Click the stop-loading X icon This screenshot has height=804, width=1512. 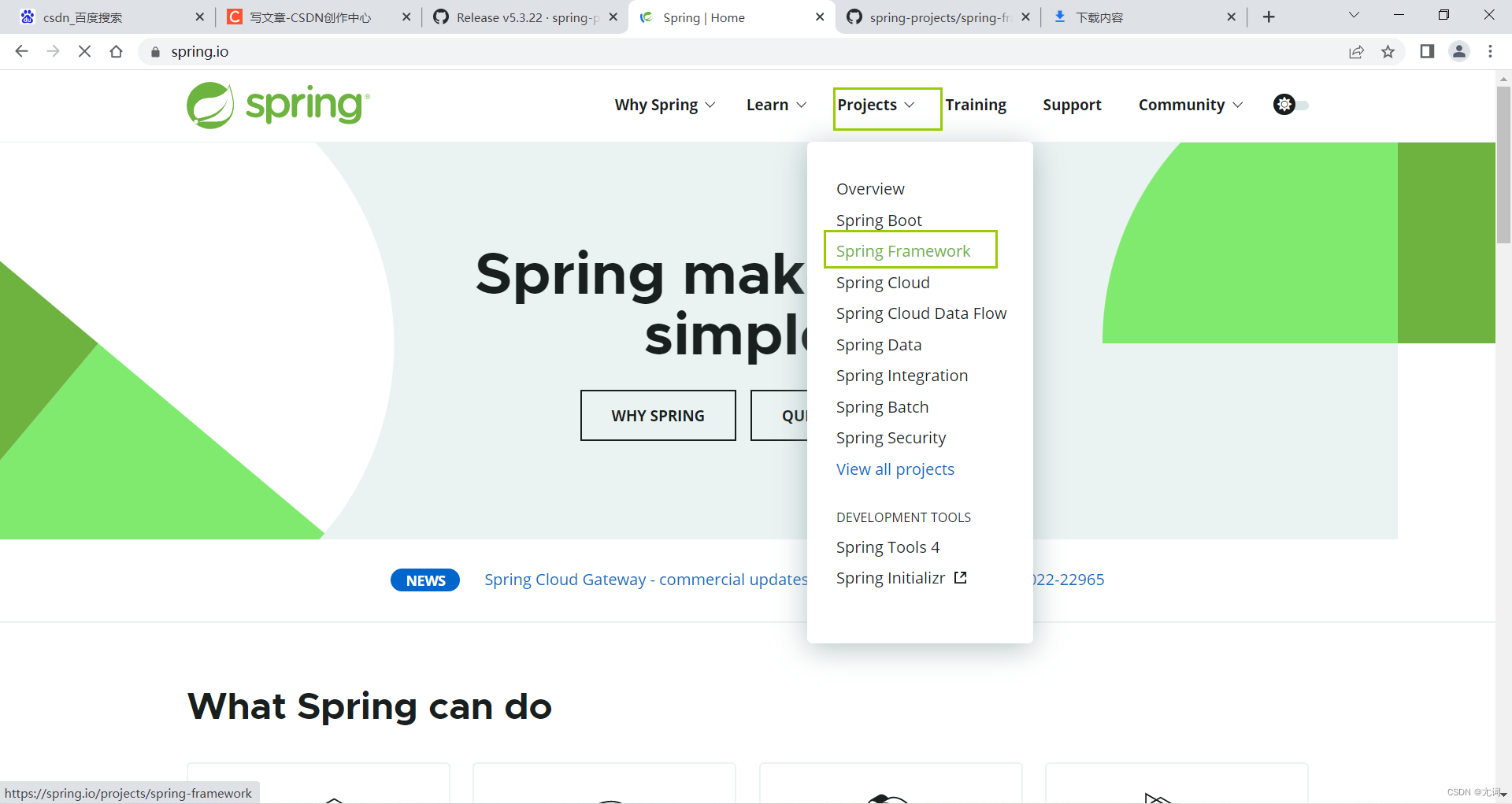[84, 51]
